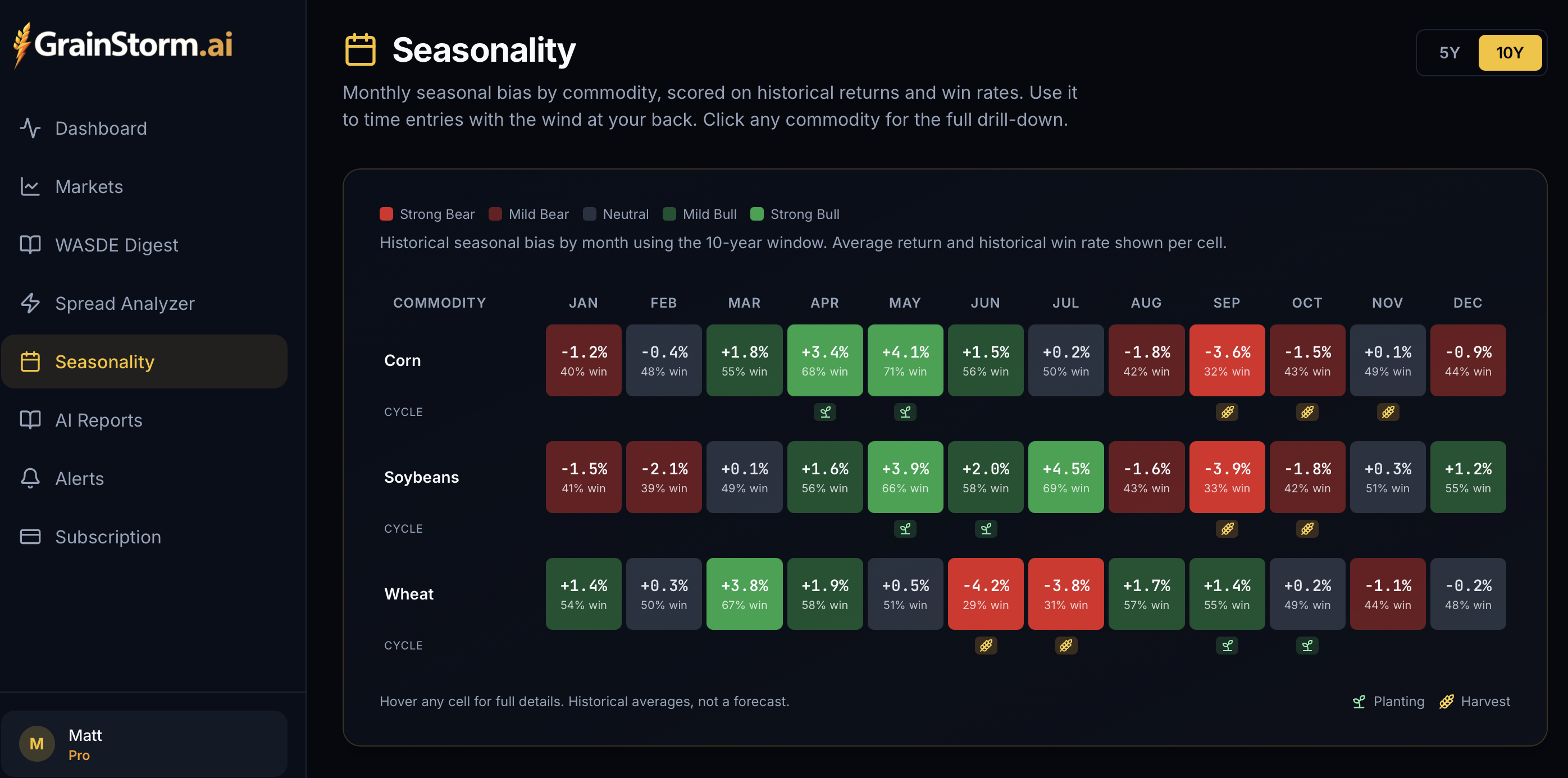The image size is (1568, 778).
Task: Click the Strong Bear legend swatch
Action: click(386, 214)
